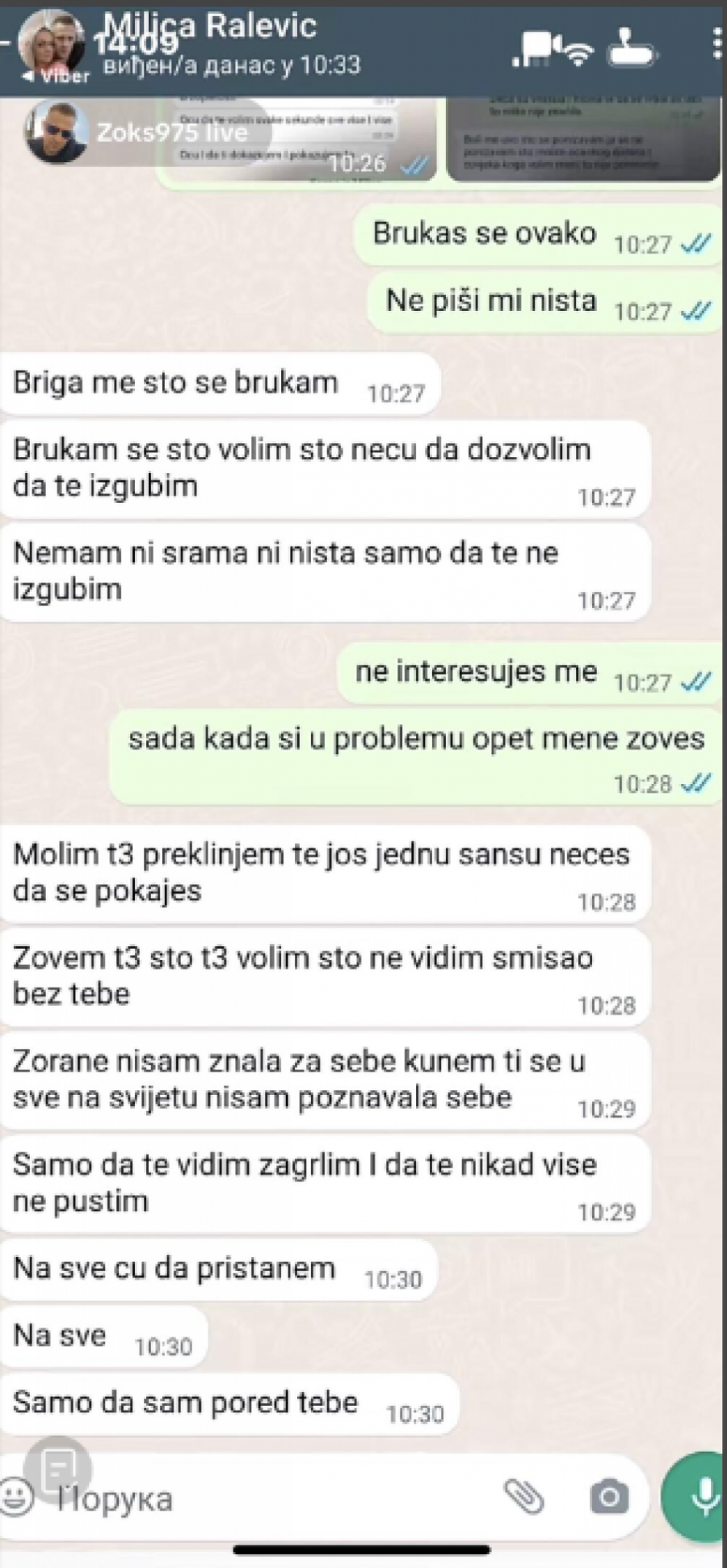Start a video call from header
This screenshot has height=1568, width=727.
click(x=531, y=49)
